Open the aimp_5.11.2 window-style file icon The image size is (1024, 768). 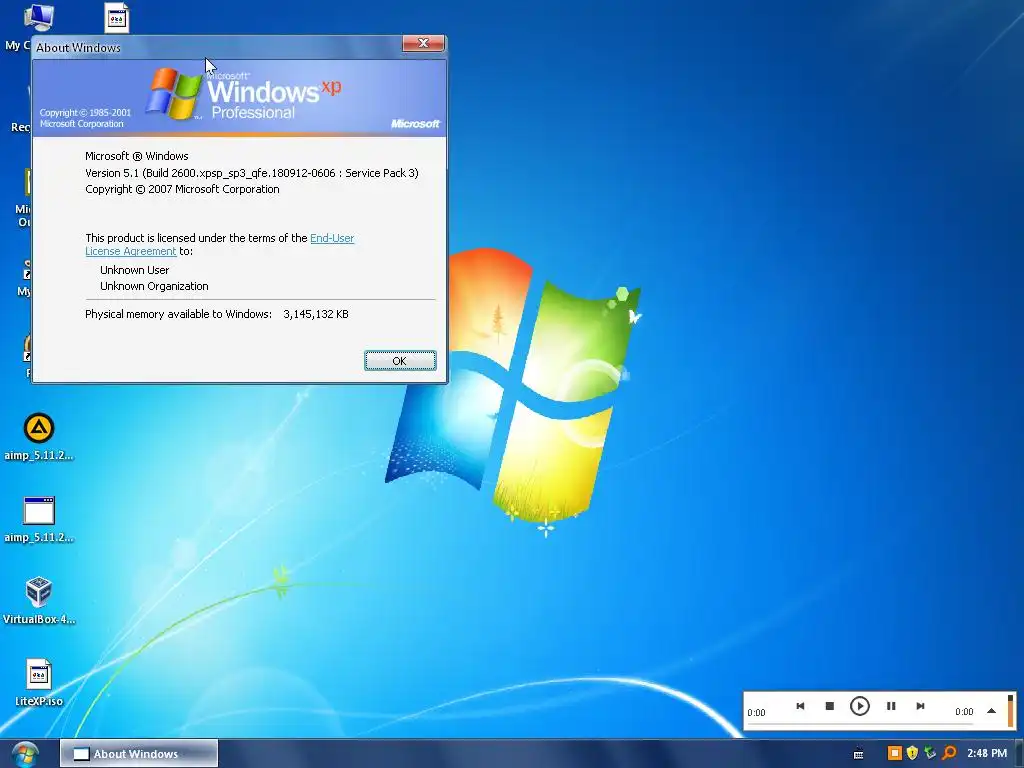pyautogui.click(x=39, y=511)
